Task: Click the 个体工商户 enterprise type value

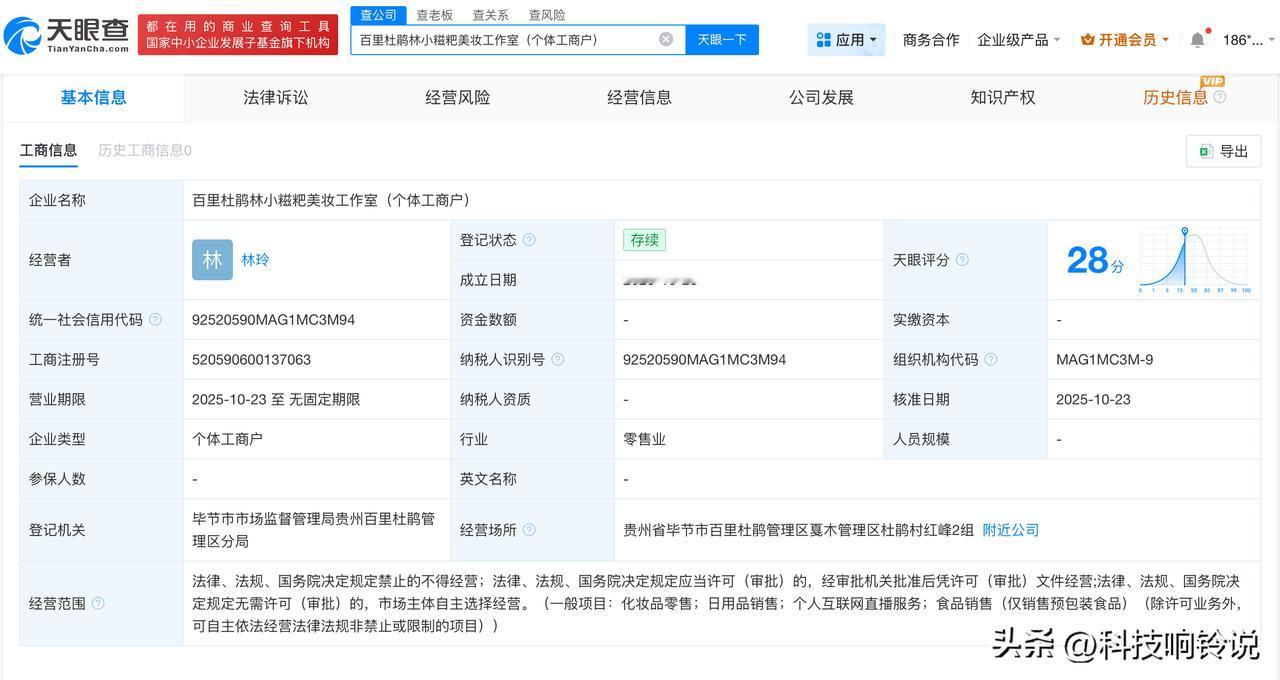Action: (x=228, y=440)
